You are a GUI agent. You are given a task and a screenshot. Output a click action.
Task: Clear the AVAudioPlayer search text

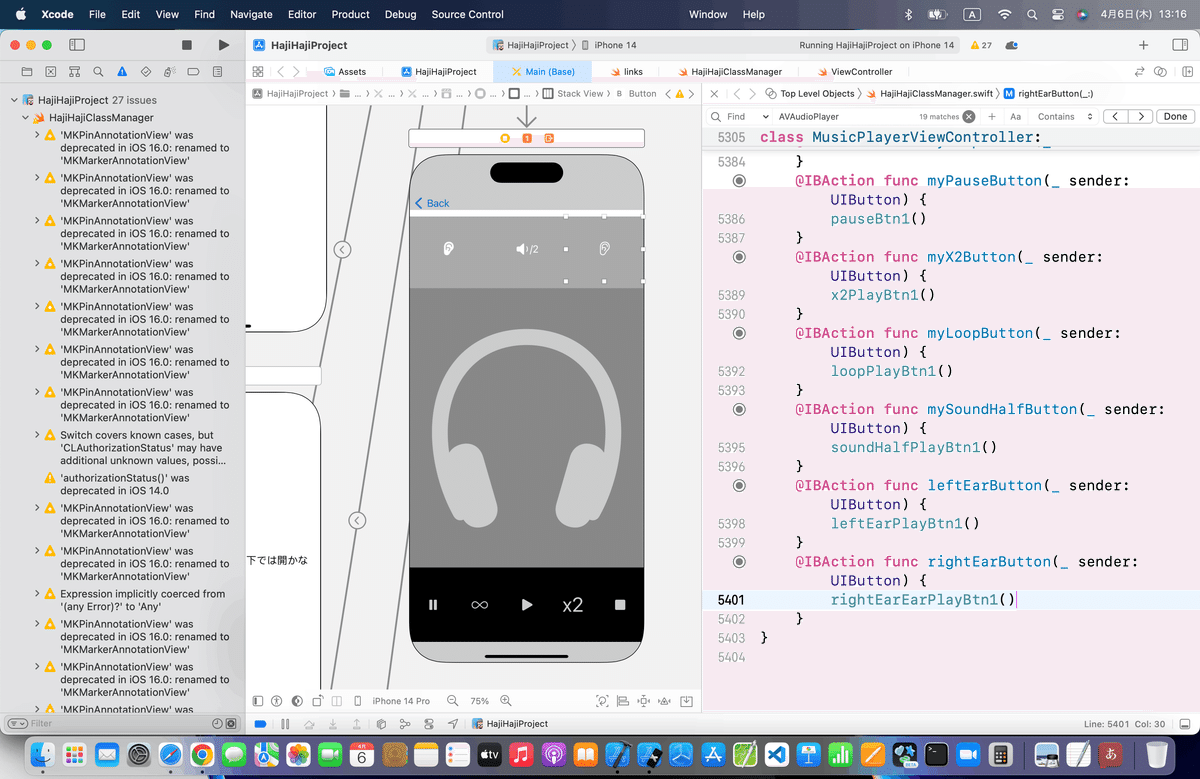pos(968,117)
